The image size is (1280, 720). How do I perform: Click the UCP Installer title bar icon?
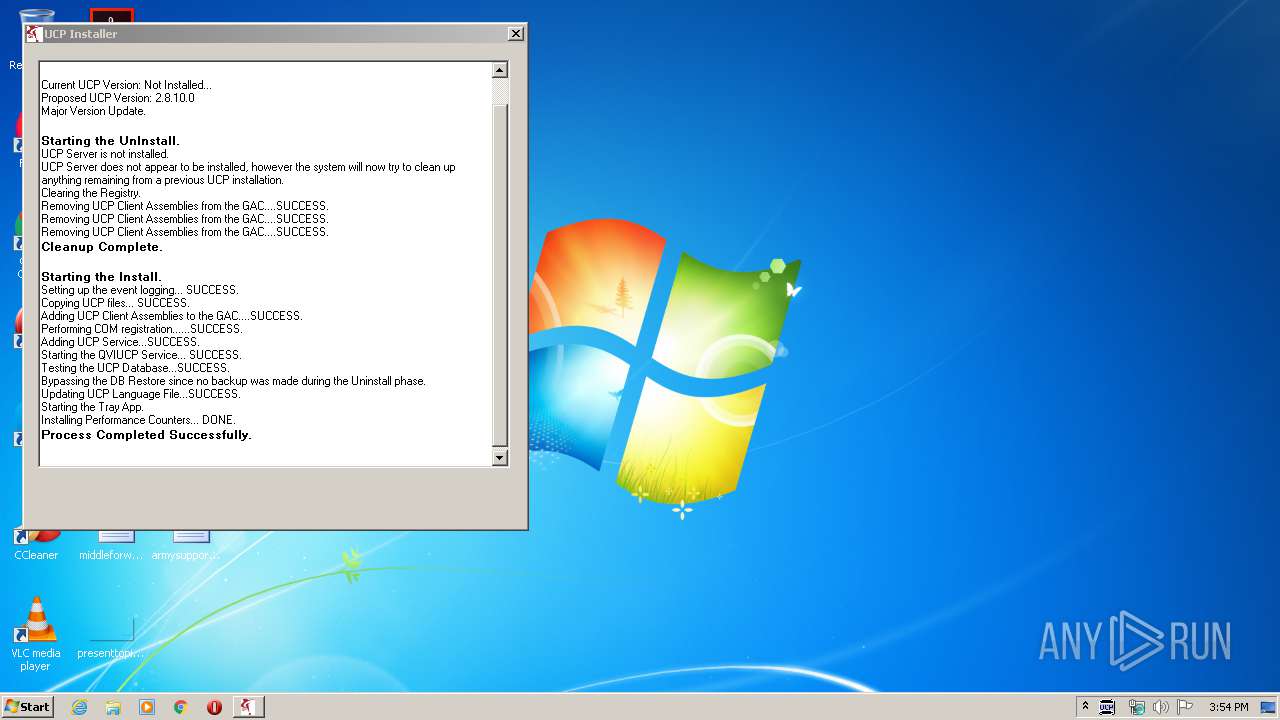[x=33, y=33]
